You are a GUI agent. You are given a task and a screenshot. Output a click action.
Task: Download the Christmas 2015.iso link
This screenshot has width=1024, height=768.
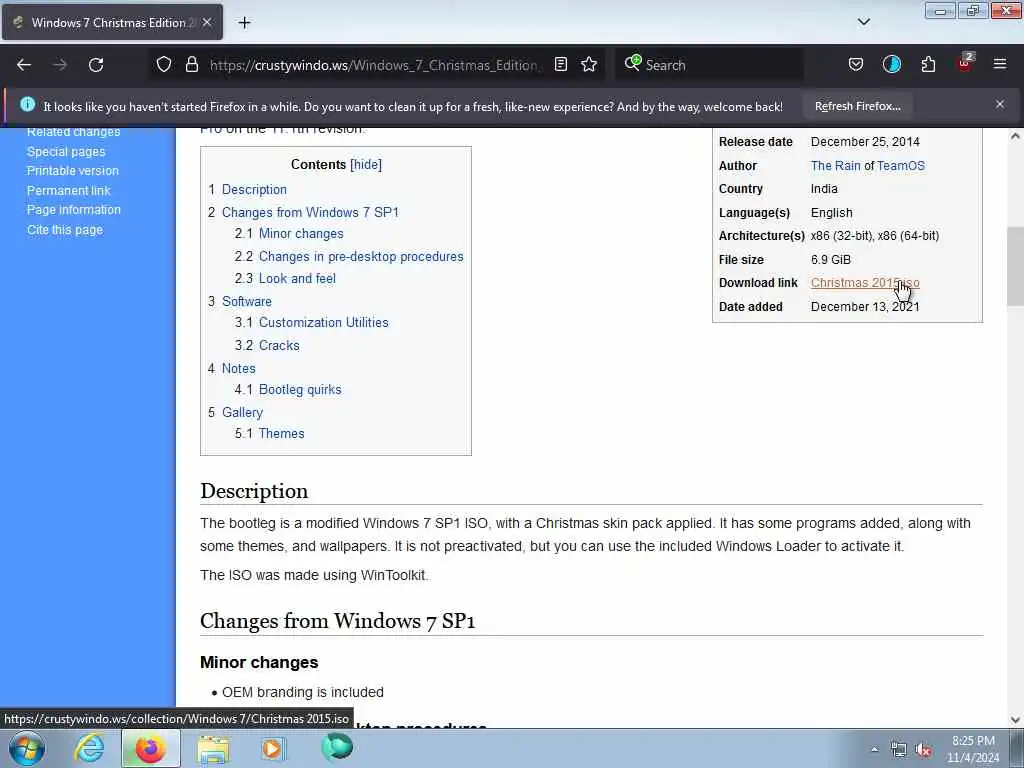[x=865, y=283]
